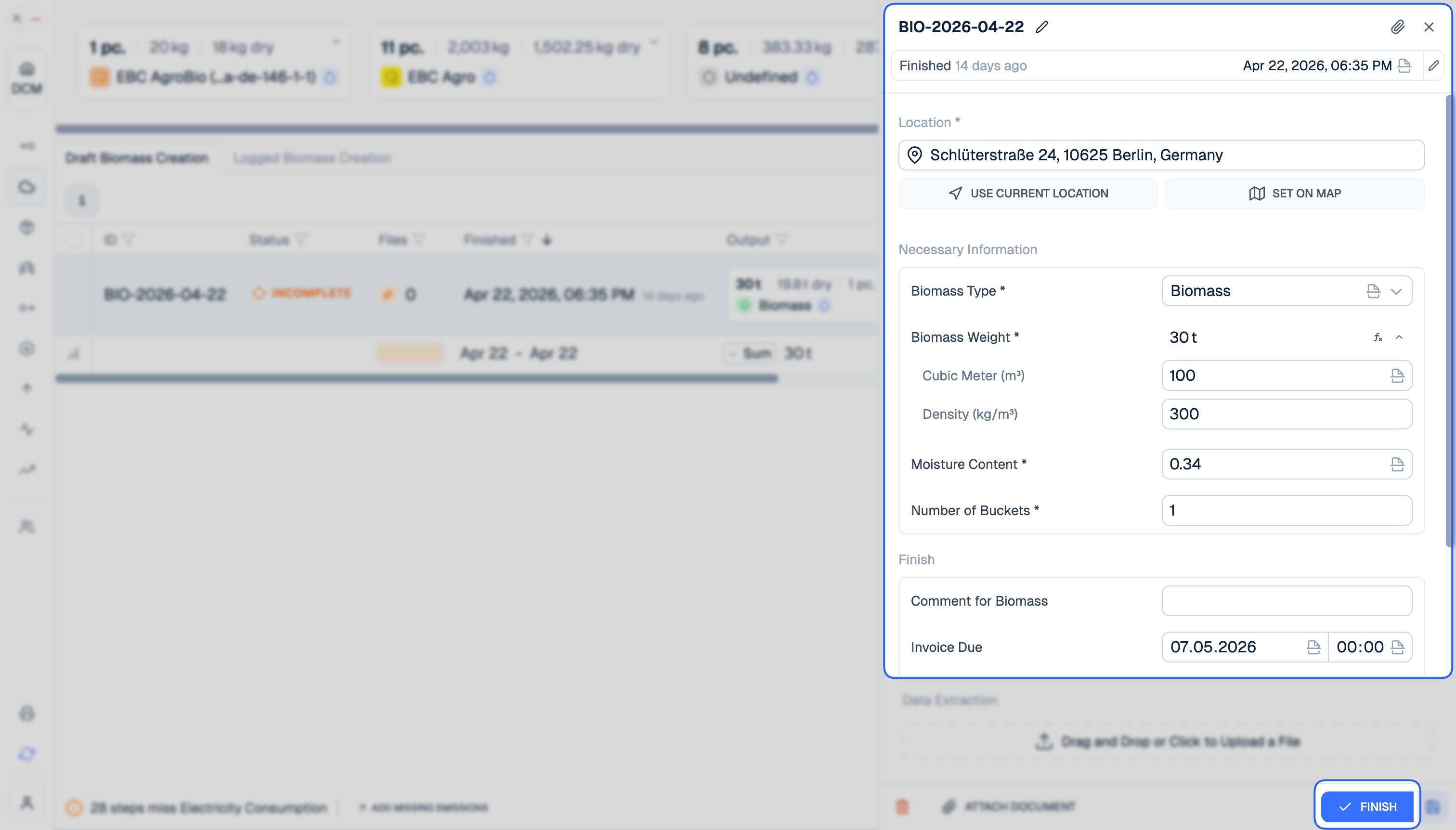Image resolution: width=1456 pixels, height=830 pixels.
Task: Click the Cubic Meter input field
Action: coord(1287,376)
